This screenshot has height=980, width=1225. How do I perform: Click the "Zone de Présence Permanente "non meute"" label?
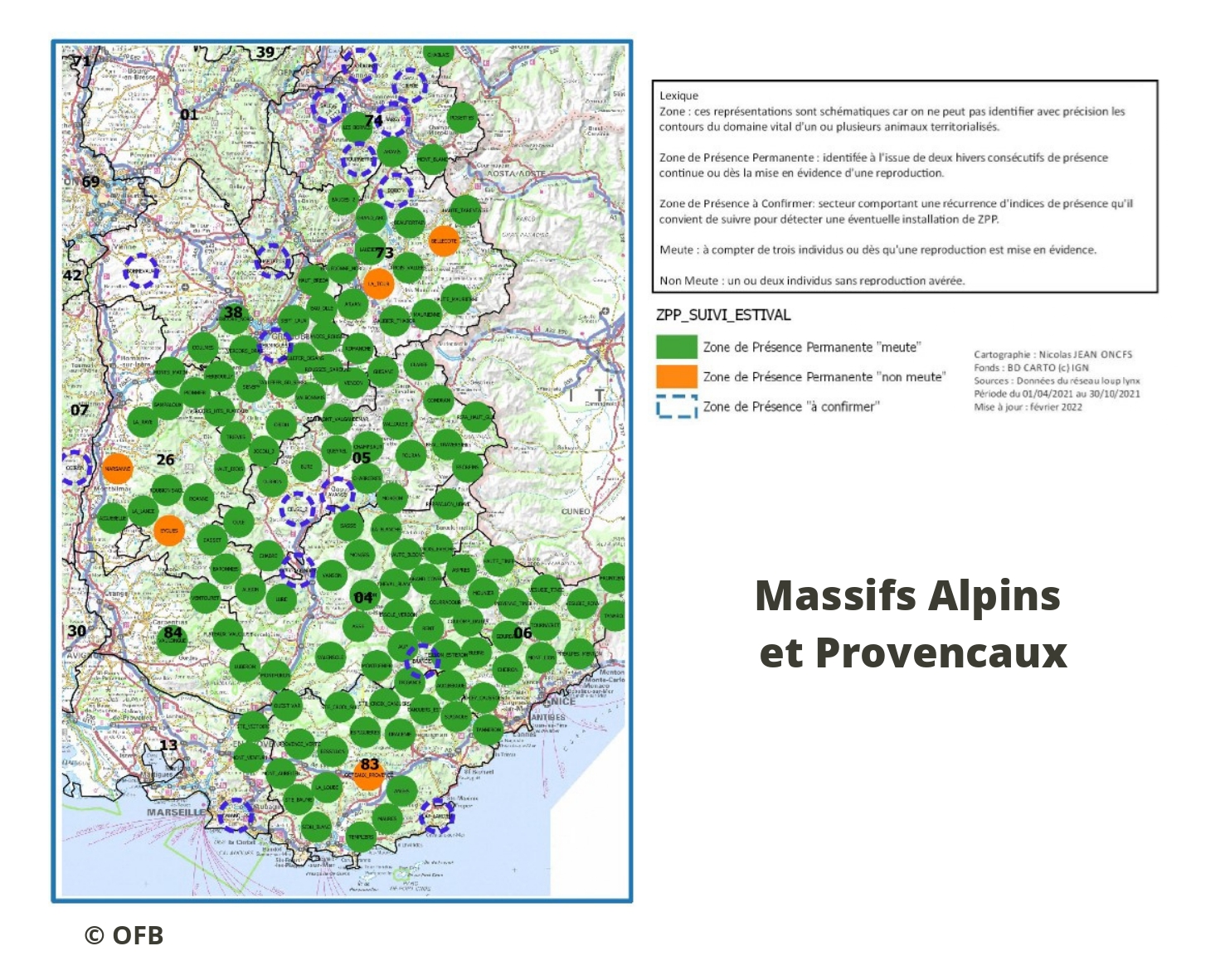pos(824,376)
